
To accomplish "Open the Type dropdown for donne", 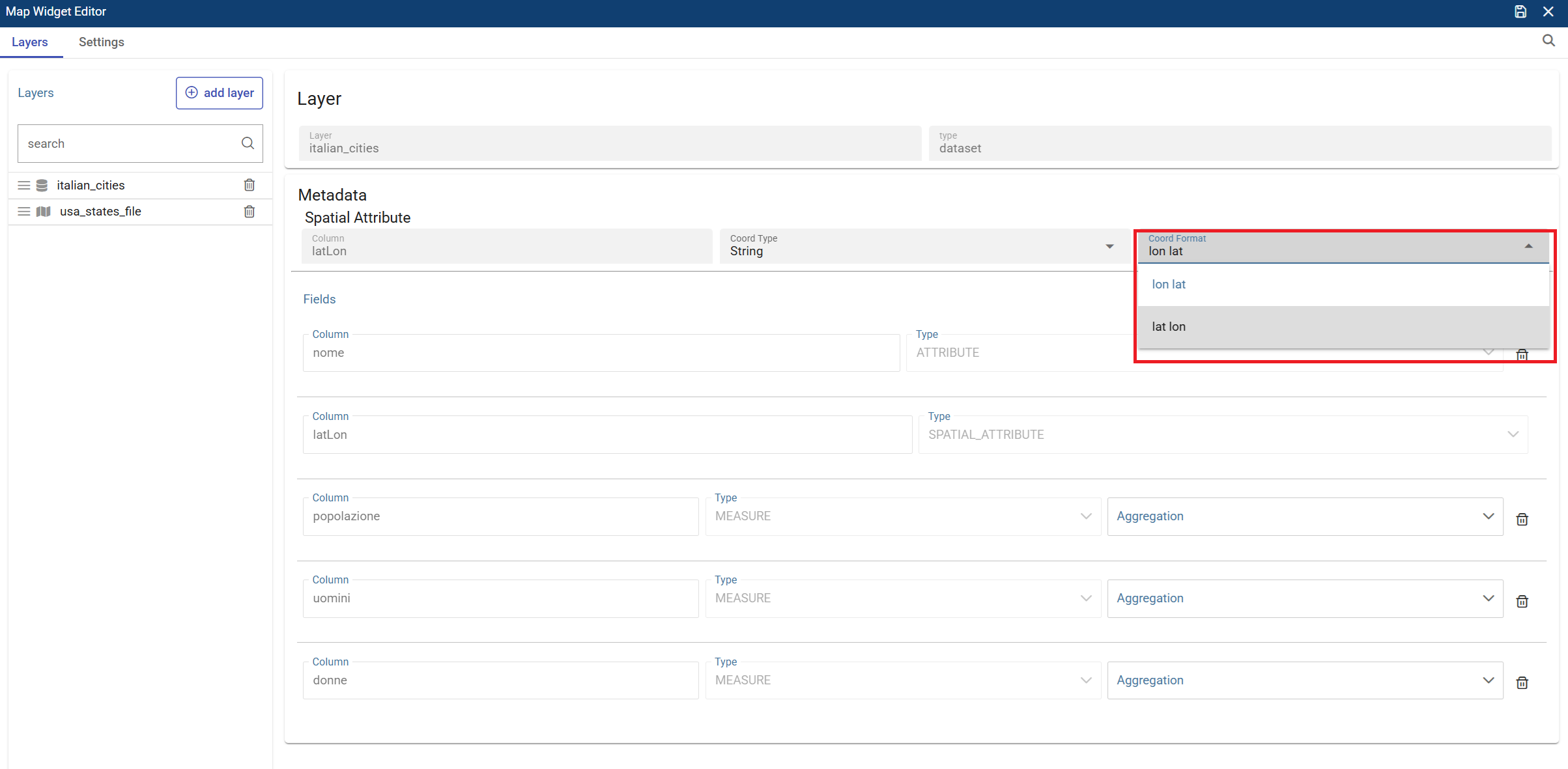I will [903, 680].
